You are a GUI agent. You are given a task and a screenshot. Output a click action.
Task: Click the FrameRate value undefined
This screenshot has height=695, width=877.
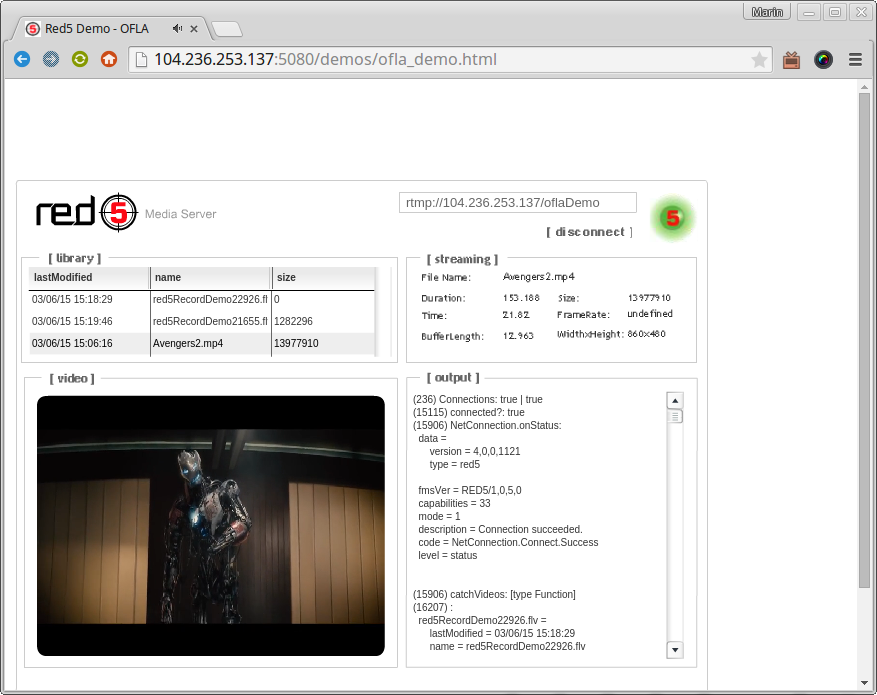point(649,314)
